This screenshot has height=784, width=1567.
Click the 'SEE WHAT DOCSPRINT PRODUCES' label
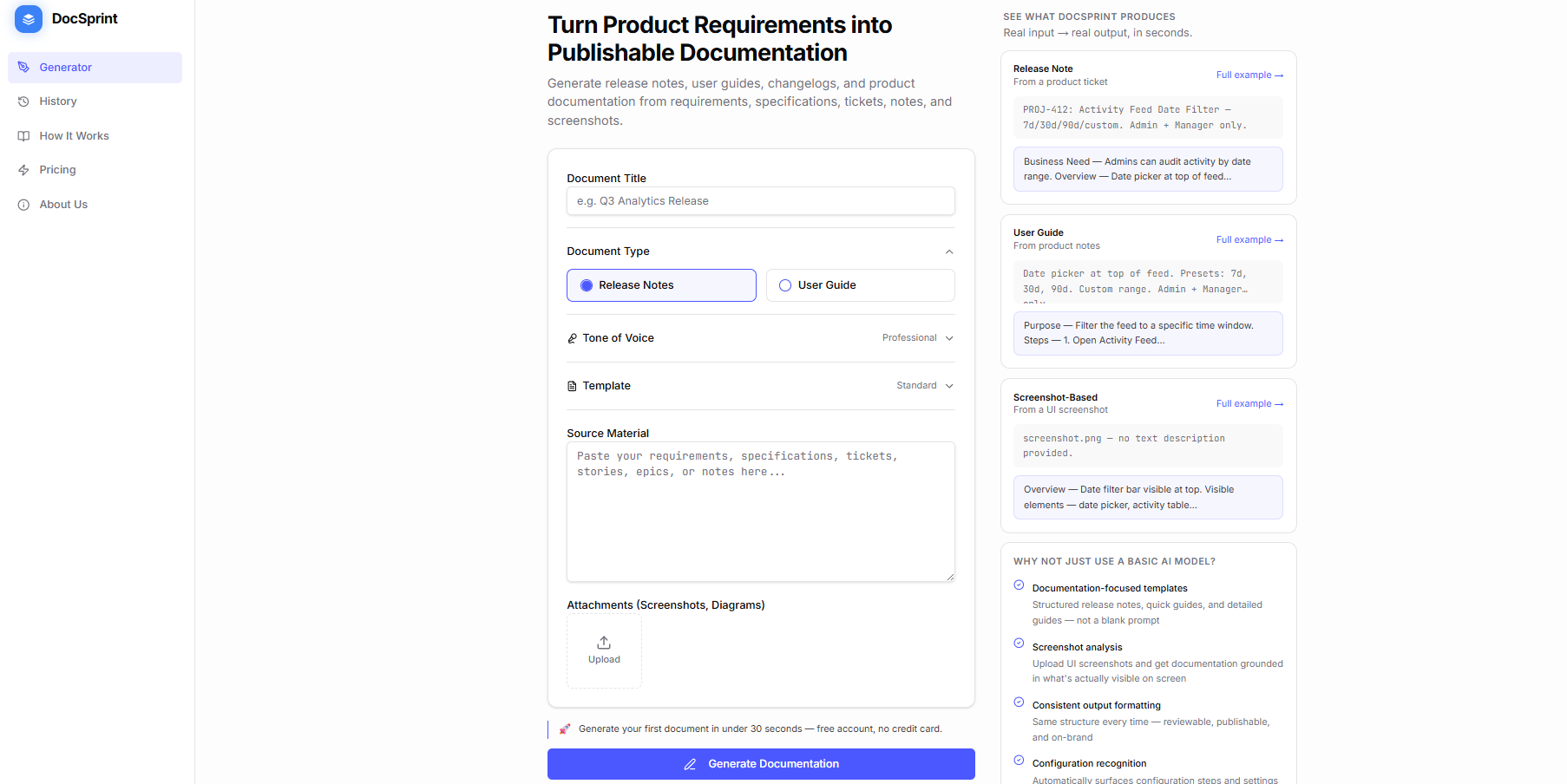[x=1090, y=16]
